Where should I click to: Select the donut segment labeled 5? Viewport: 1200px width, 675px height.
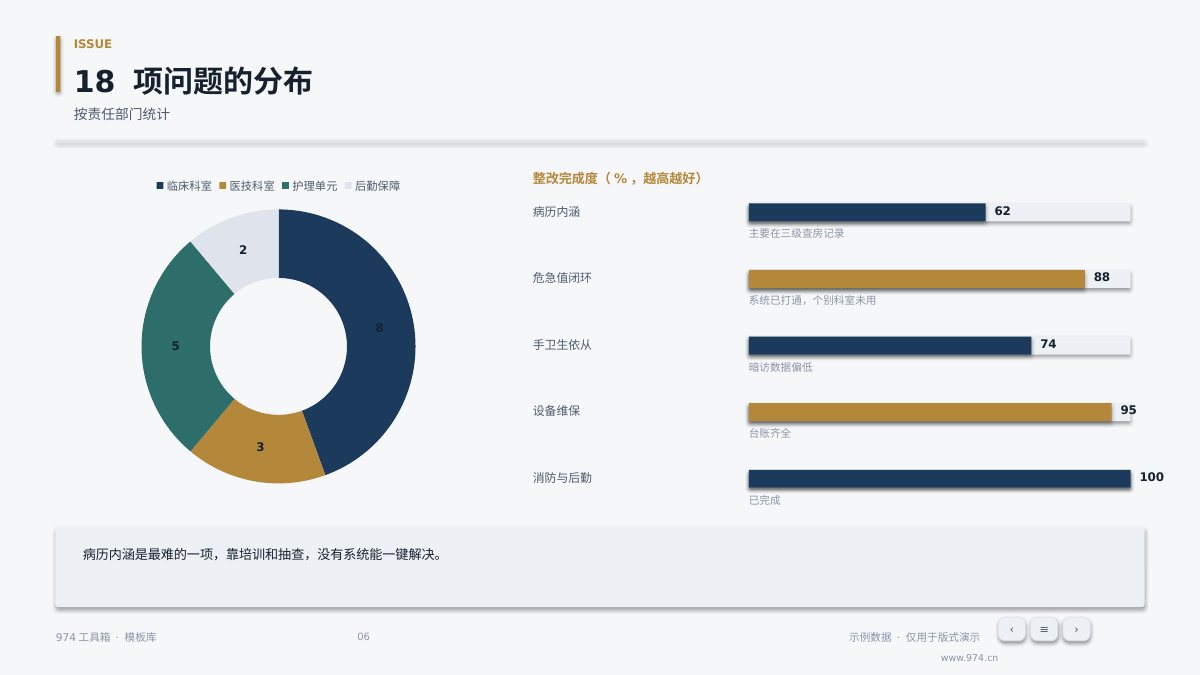tap(175, 346)
